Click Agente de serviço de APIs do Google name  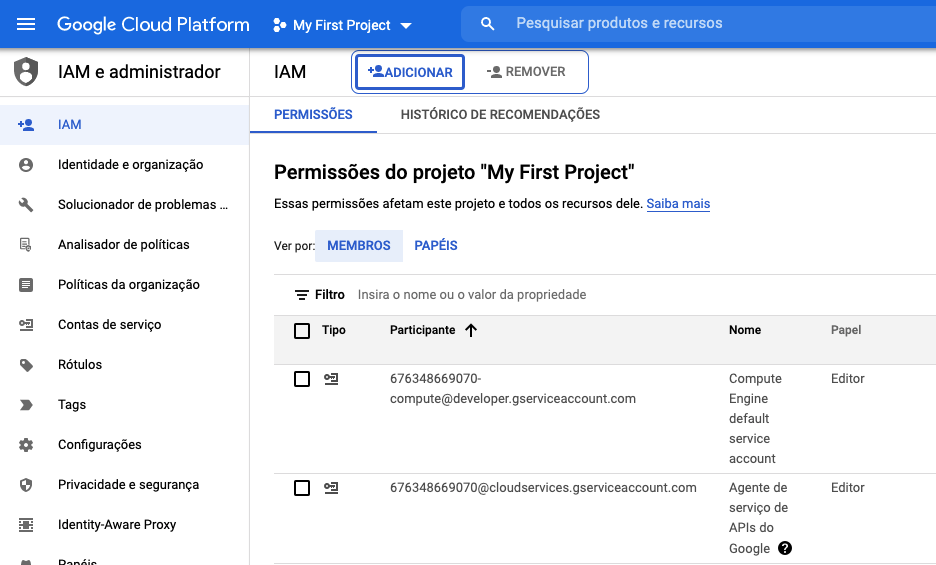point(758,518)
